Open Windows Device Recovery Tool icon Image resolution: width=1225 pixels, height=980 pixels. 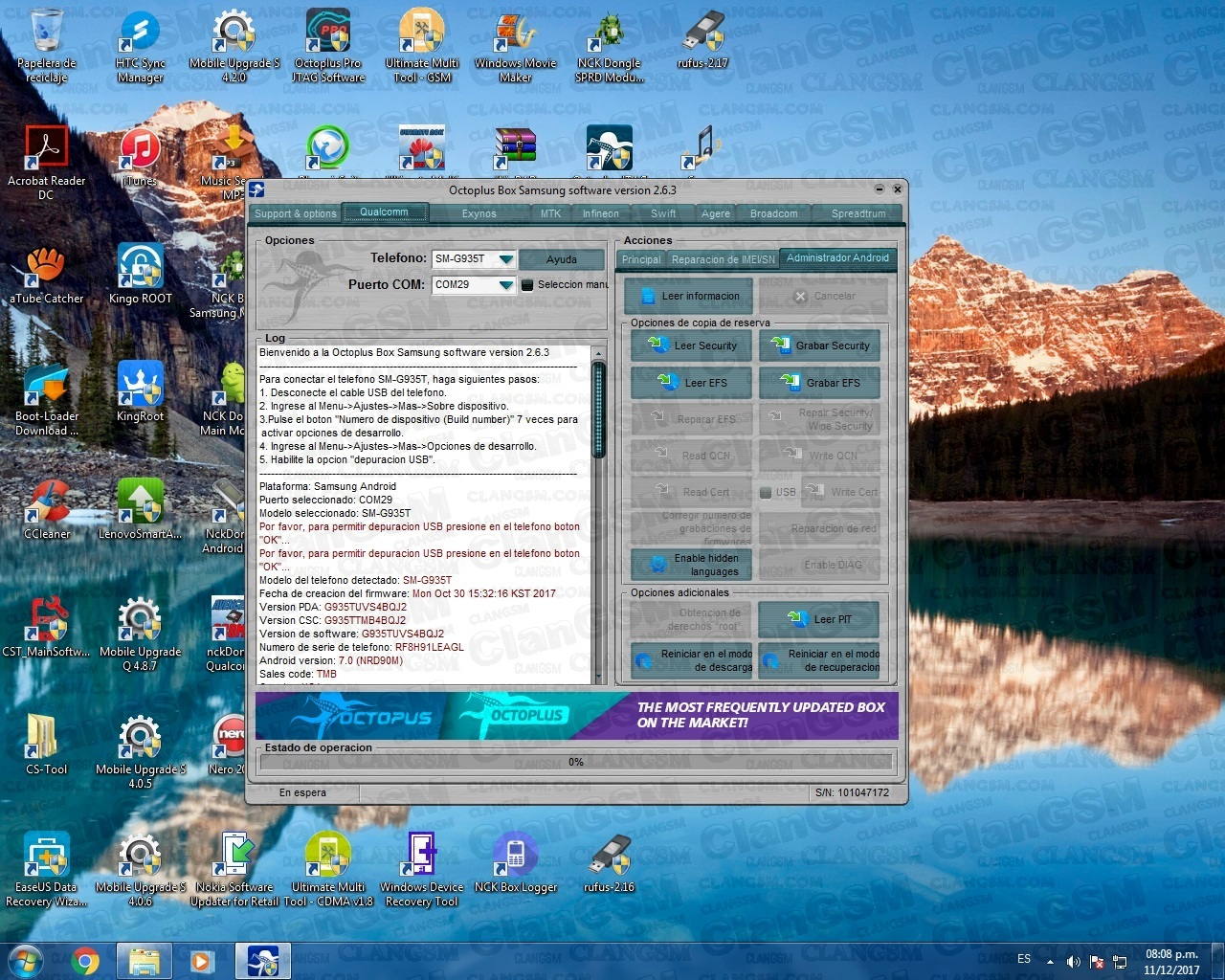(x=421, y=869)
